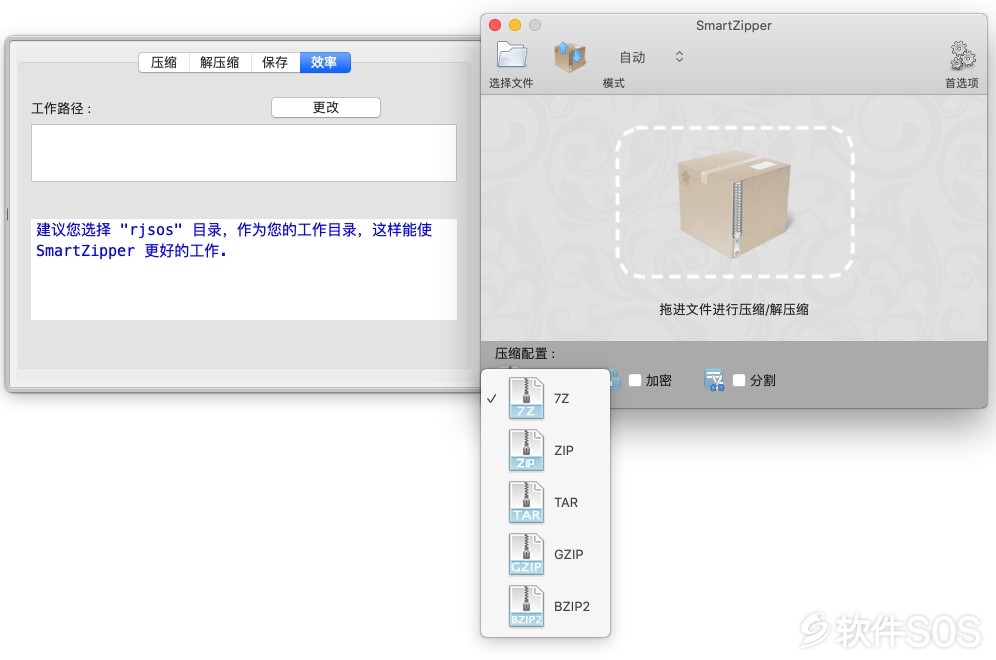Click the blue recommendation text area
This screenshot has height=660, width=996.
point(244,269)
